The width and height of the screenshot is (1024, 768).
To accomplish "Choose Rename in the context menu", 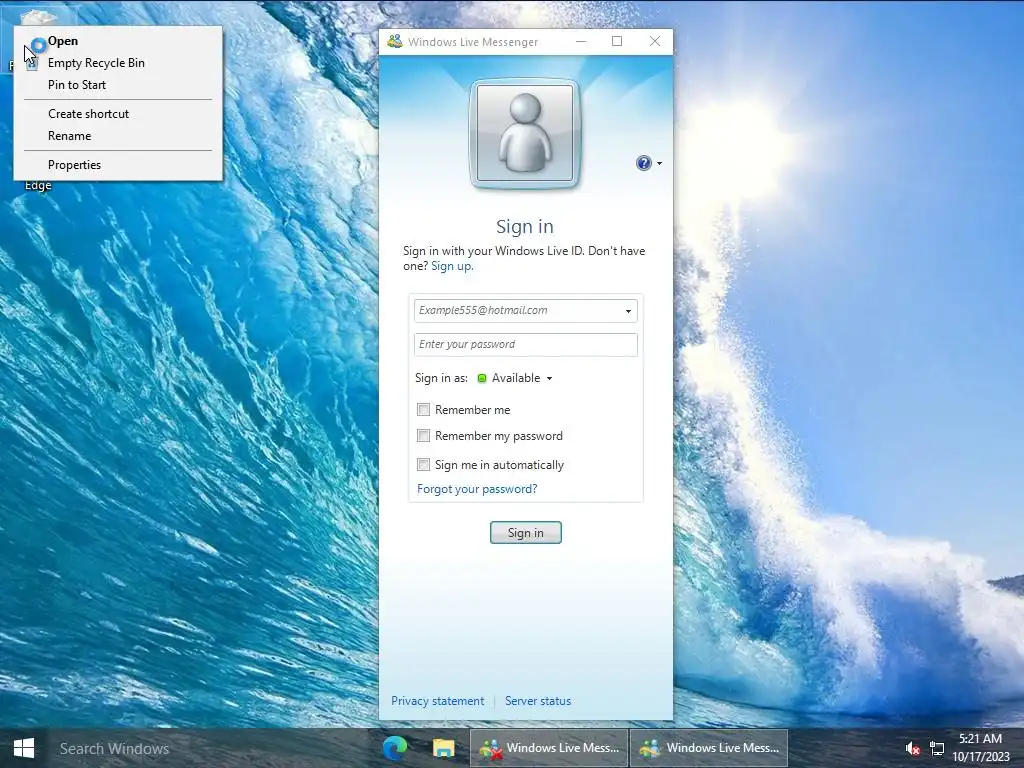I will click(x=118, y=136).
